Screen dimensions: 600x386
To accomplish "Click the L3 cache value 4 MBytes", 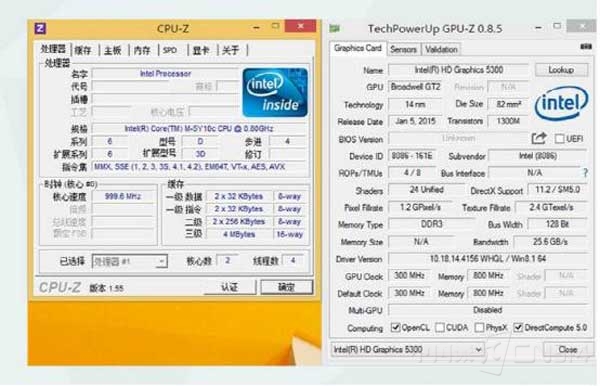I will [x=239, y=234].
